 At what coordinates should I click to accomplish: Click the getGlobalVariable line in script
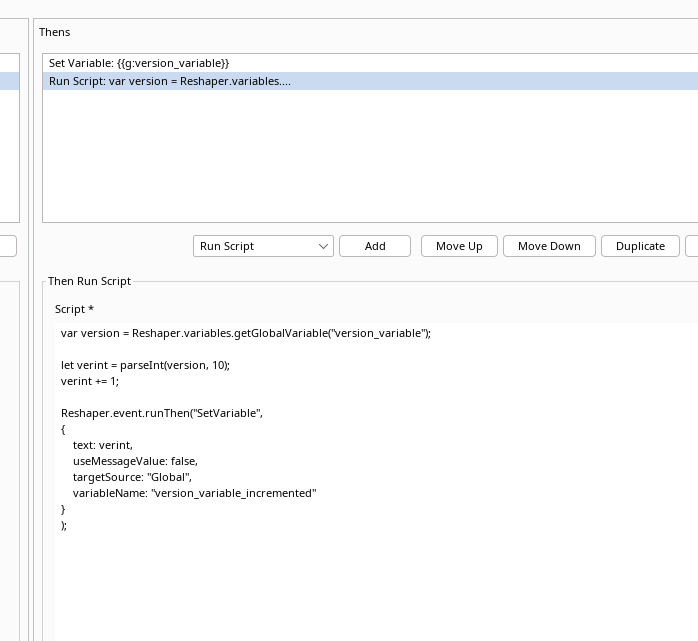(246, 333)
